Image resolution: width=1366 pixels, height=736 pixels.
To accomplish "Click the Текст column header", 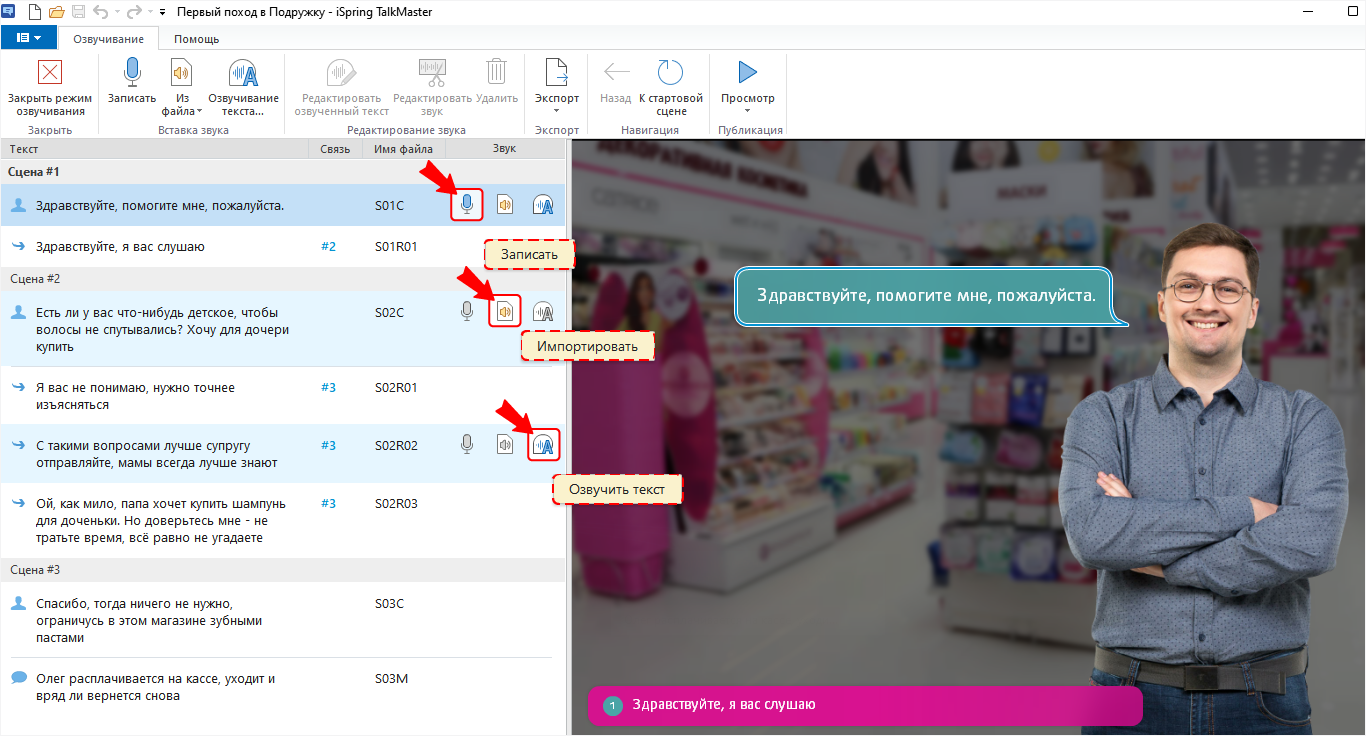I will click(153, 149).
